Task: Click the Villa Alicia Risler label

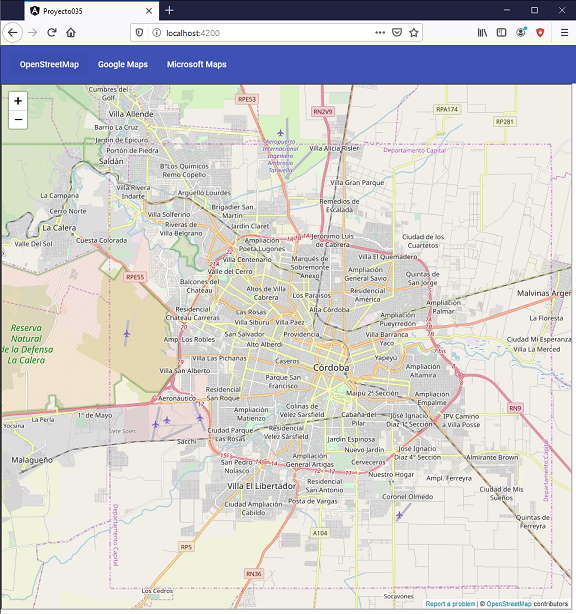Action: click(334, 148)
